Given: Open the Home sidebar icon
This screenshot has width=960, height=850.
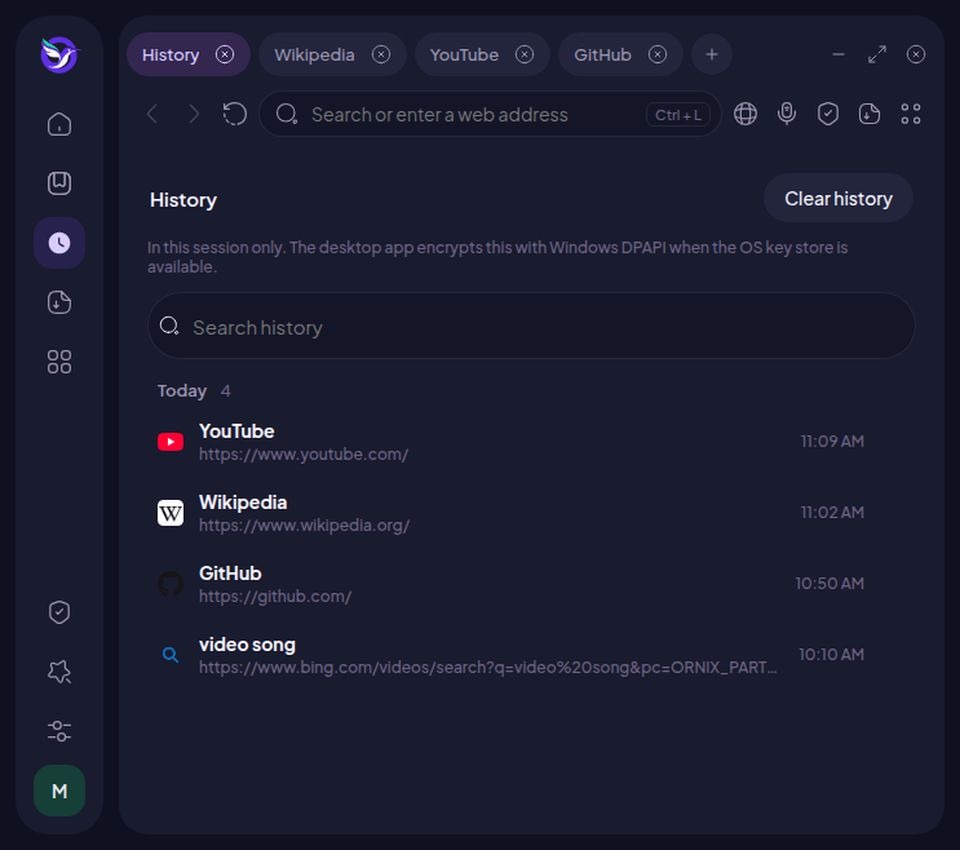Looking at the screenshot, I should [59, 124].
